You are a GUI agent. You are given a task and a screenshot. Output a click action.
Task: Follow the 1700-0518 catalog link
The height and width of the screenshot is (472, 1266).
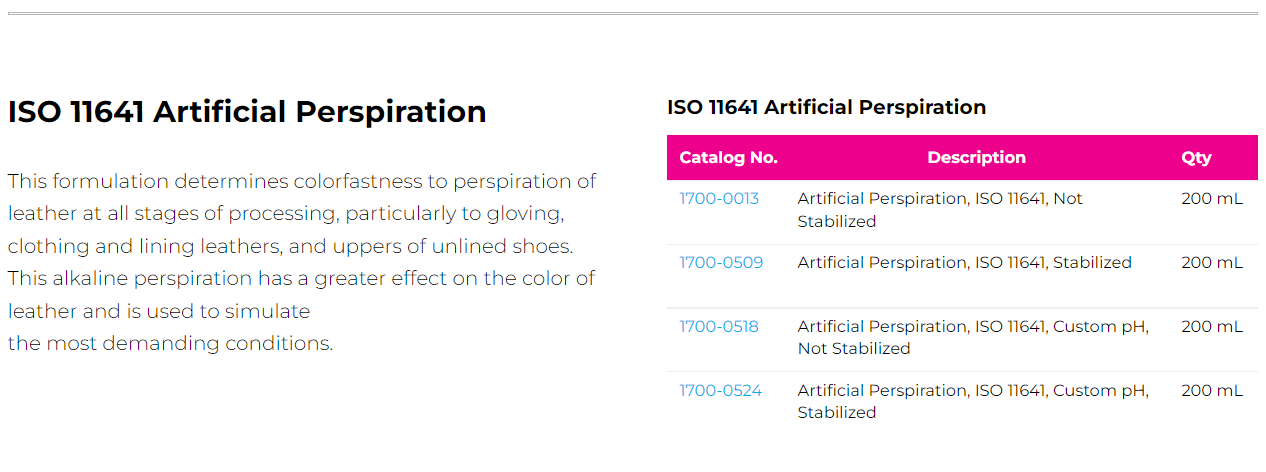point(719,327)
